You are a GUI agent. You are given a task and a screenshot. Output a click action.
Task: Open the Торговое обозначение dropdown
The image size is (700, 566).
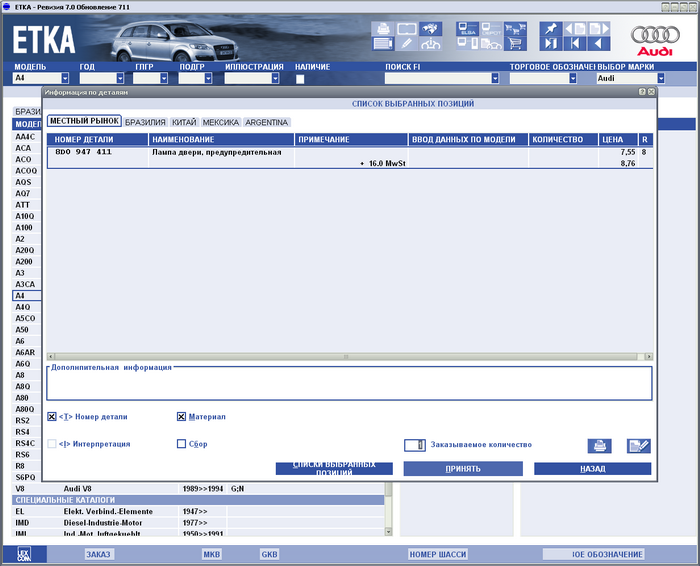click(x=573, y=78)
